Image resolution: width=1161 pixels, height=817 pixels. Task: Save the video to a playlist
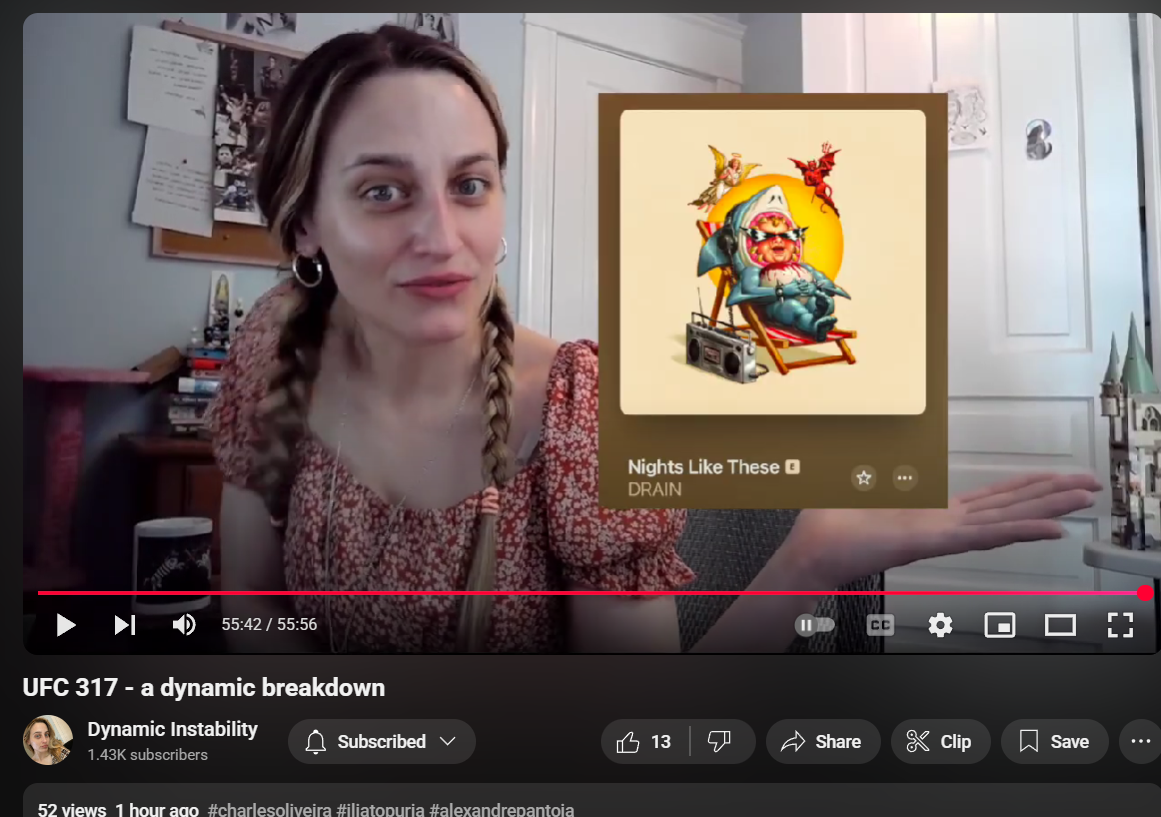coord(1054,741)
